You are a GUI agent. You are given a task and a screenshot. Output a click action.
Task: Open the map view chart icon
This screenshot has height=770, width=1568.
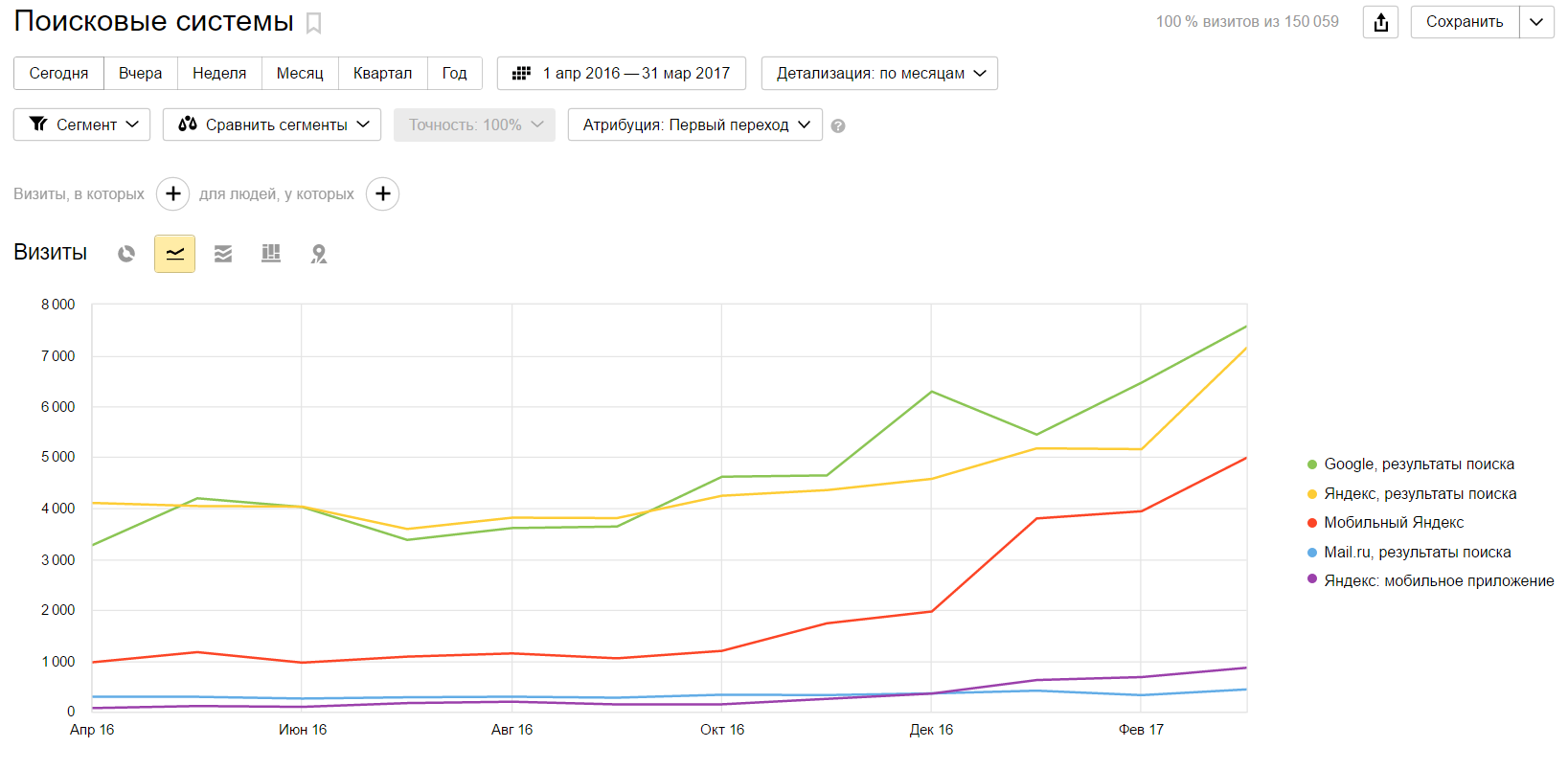(319, 254)
